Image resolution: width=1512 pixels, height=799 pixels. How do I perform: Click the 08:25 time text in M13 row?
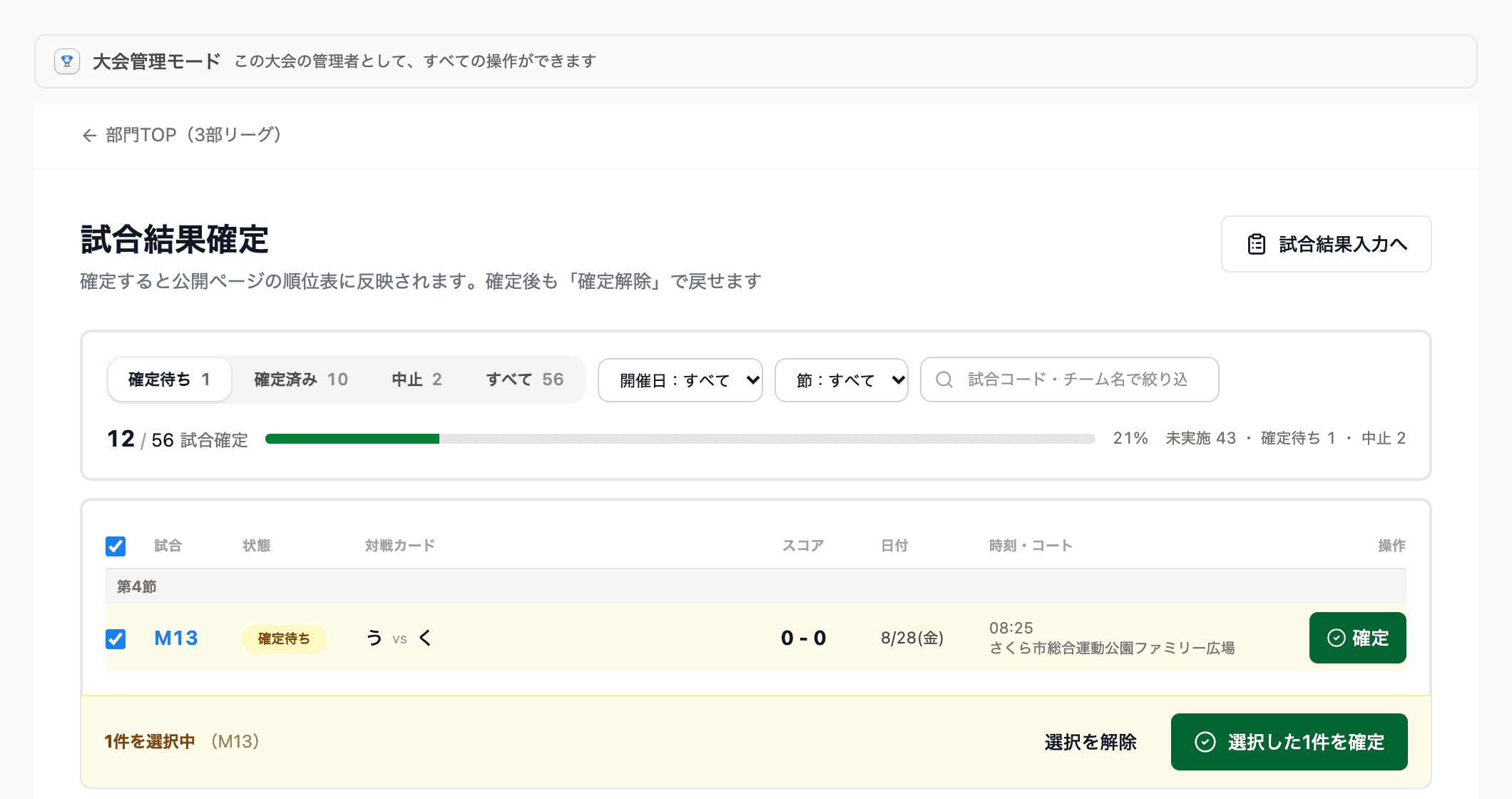pyautogui.click(x=1011, y=628)
